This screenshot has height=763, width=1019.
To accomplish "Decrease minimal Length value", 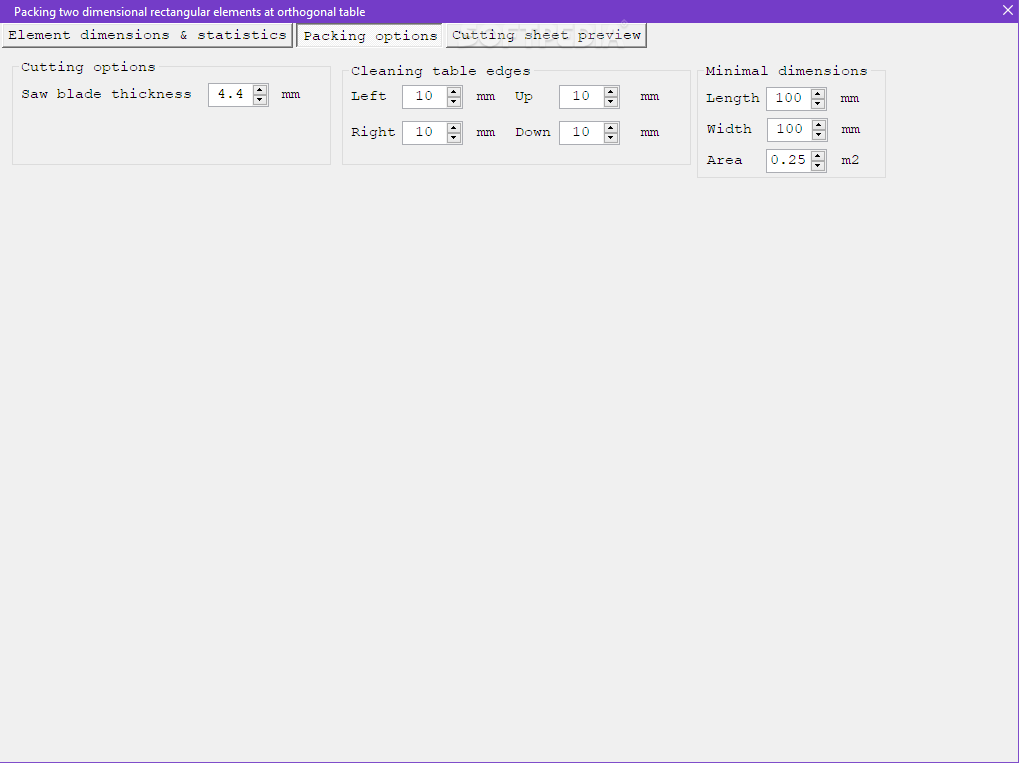I will (818, 104).
